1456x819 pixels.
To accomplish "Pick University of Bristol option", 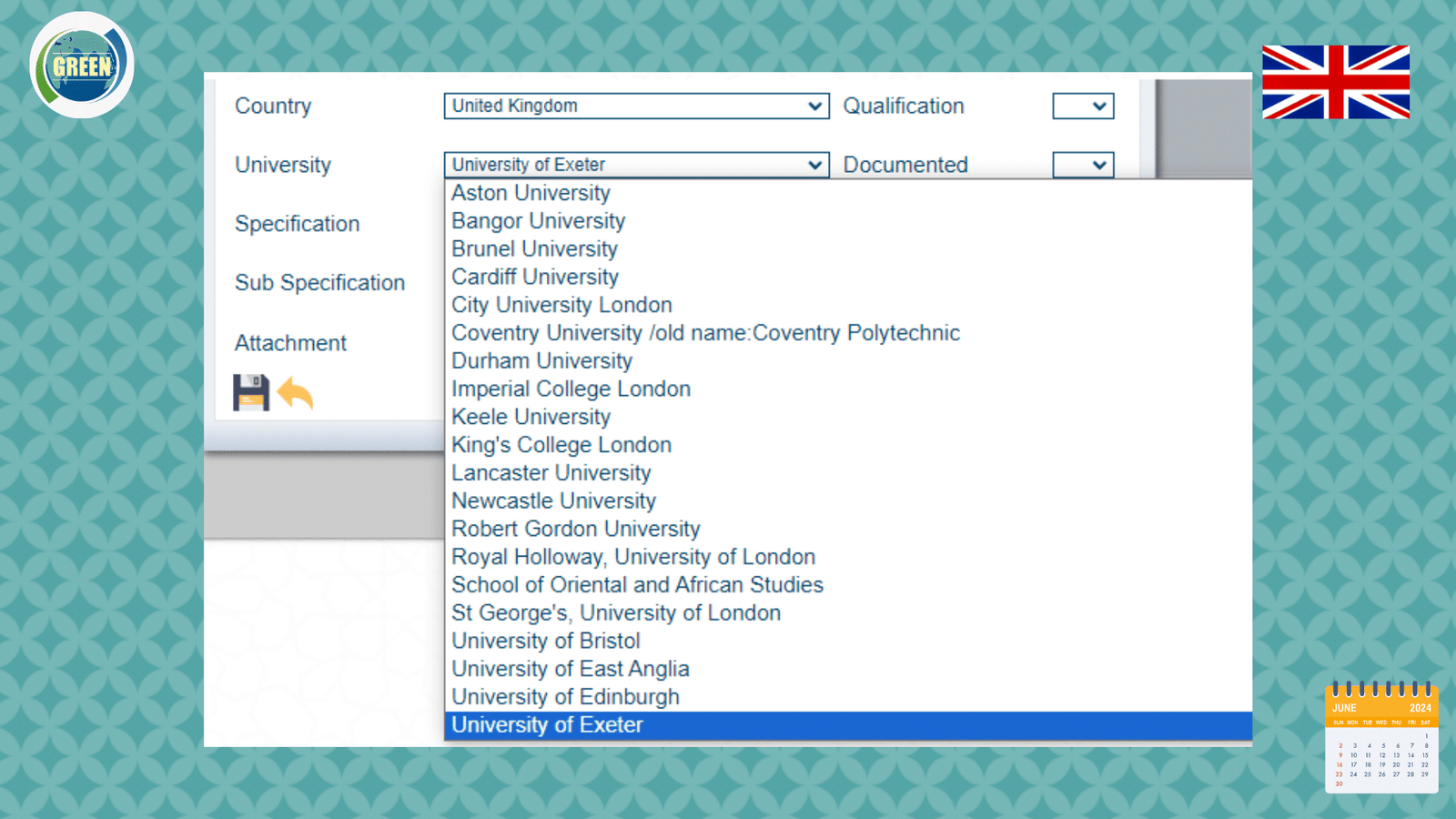I will 545,642.
